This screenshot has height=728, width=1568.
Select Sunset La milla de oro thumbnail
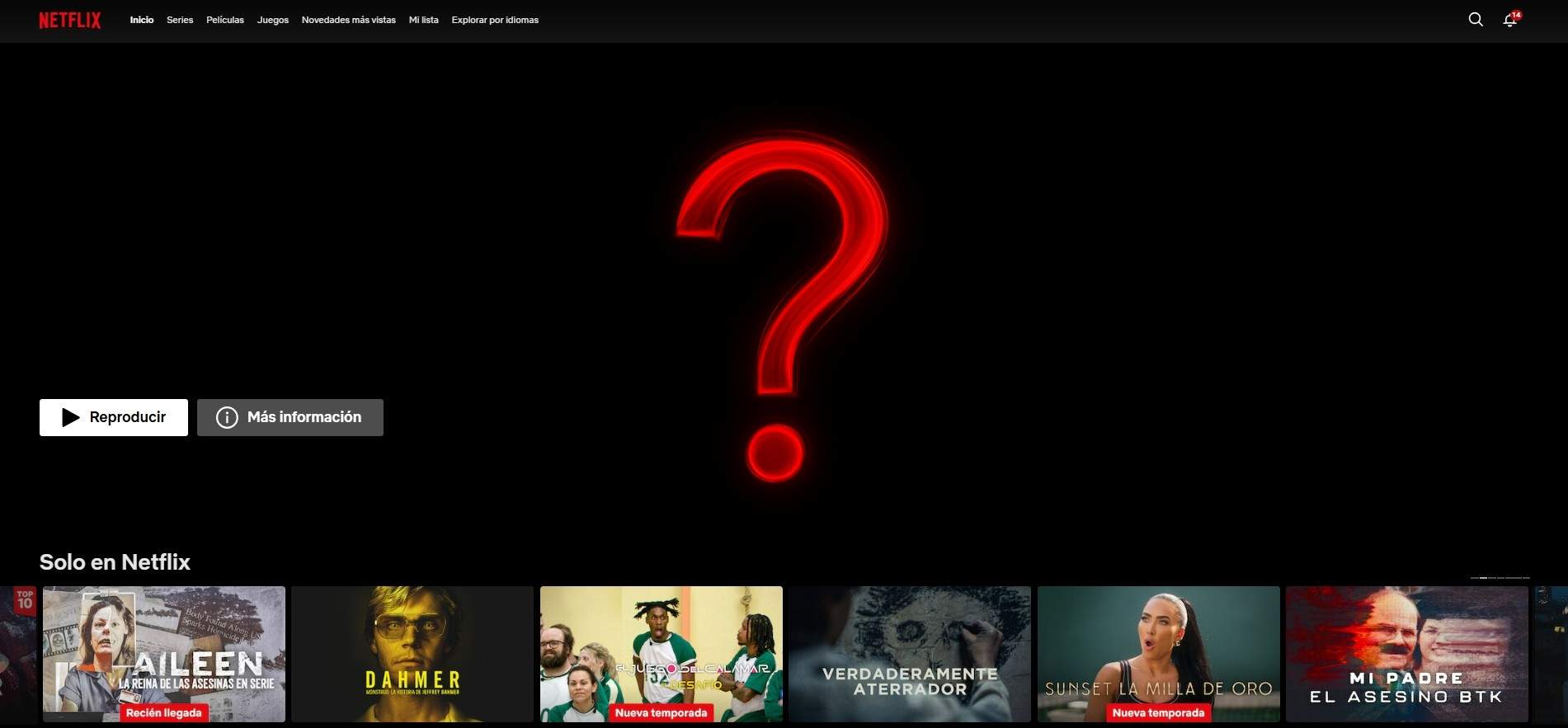pos(1159,654)
